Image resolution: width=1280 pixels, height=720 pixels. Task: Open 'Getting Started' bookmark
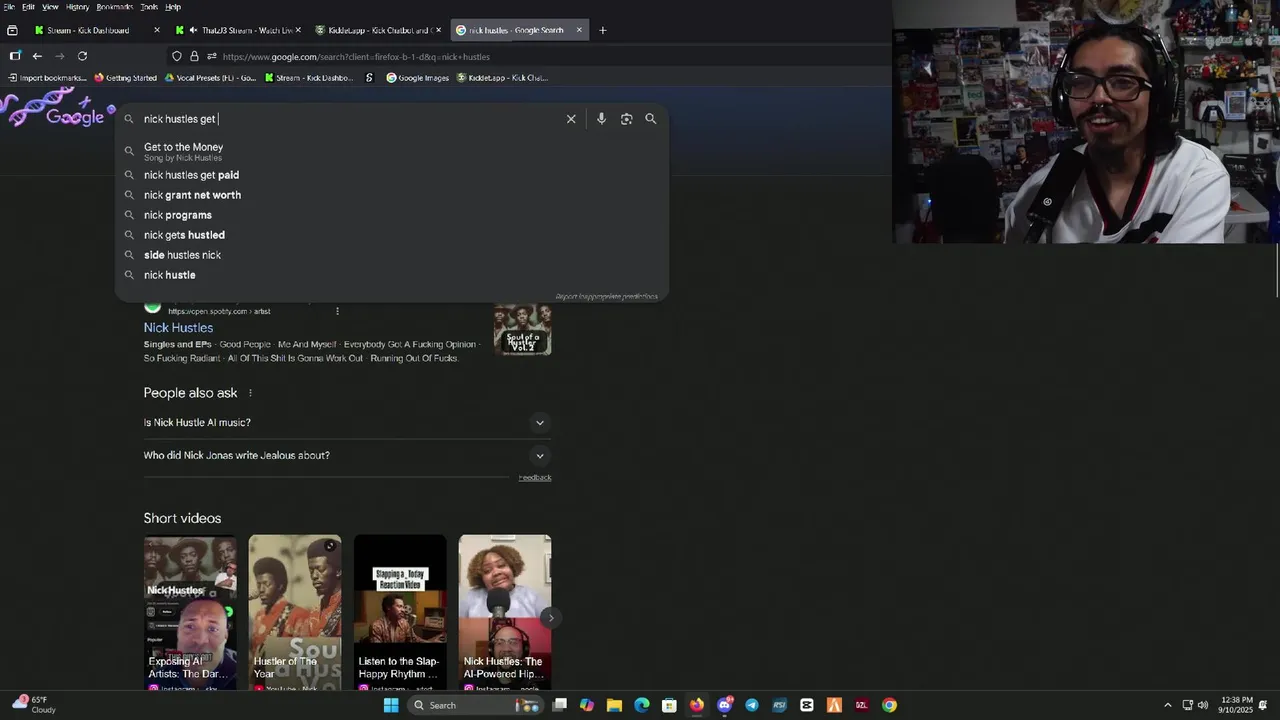click(x=125, y=78)
